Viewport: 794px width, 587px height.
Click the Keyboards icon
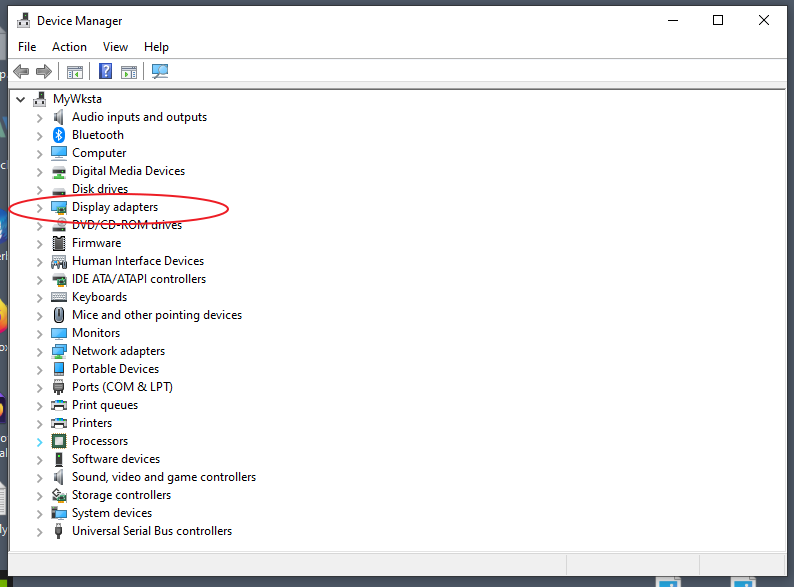pyautogui.click(x=59, y=297)
